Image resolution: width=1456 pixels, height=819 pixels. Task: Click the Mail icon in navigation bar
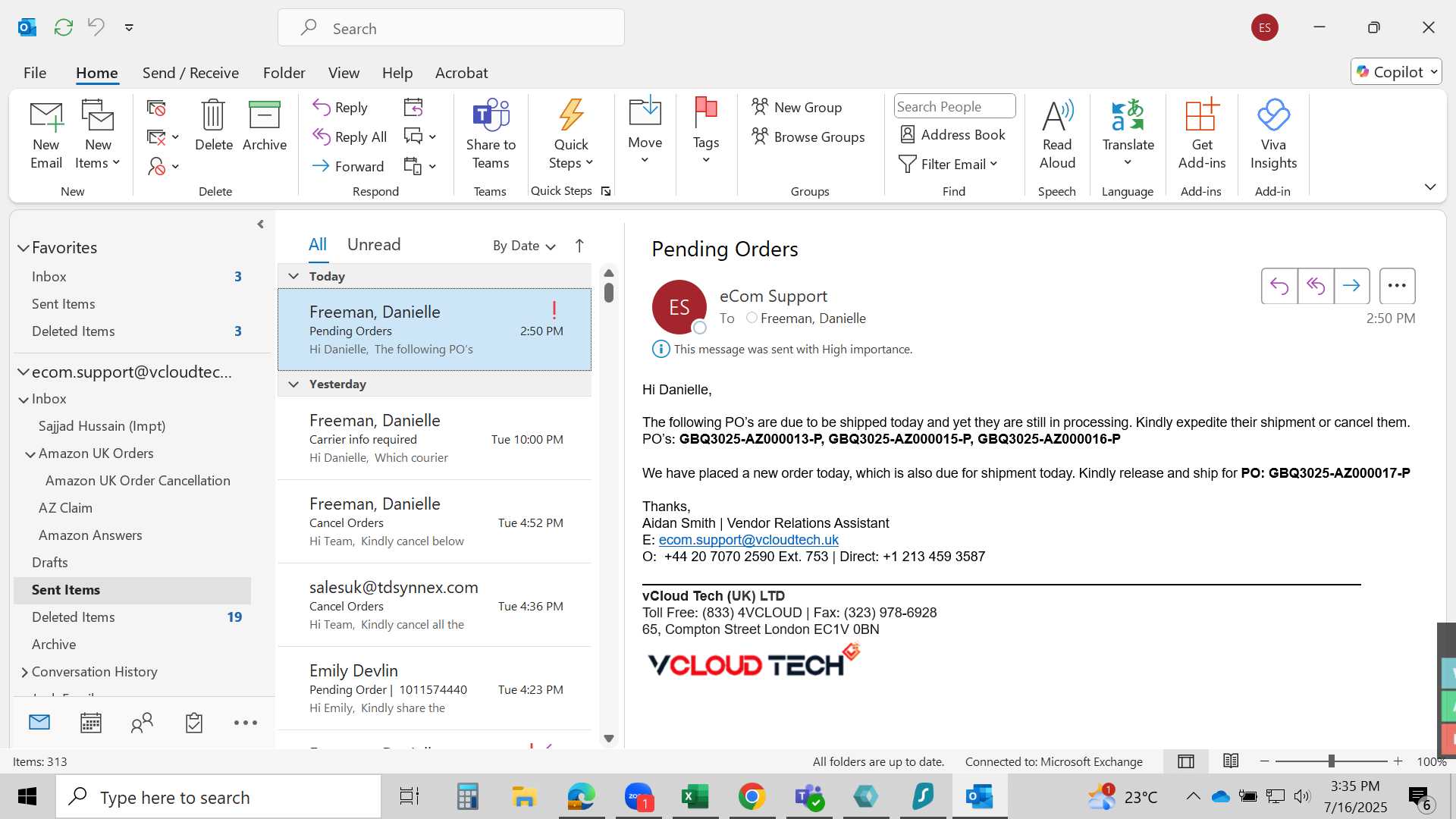pyautogui.click(x=39, y=723)
